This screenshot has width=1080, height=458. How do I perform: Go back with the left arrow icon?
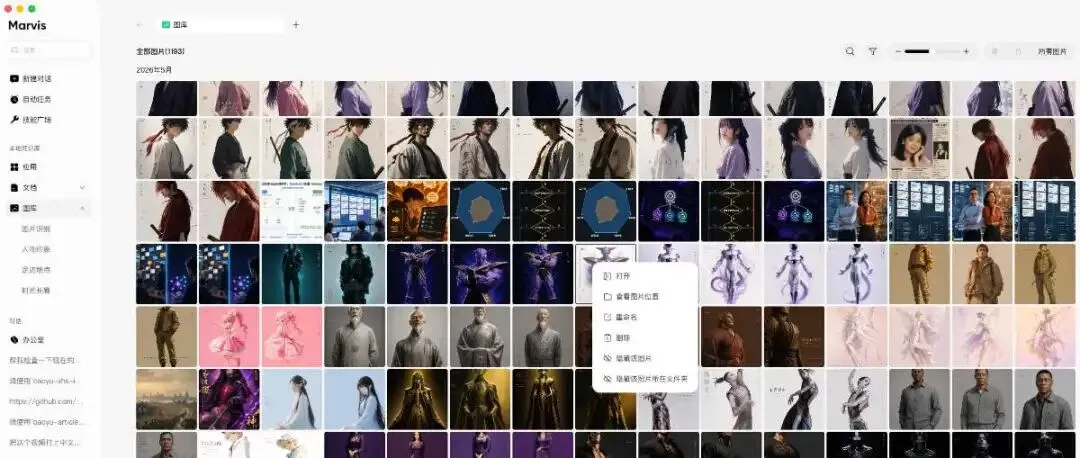click(140, 25)
